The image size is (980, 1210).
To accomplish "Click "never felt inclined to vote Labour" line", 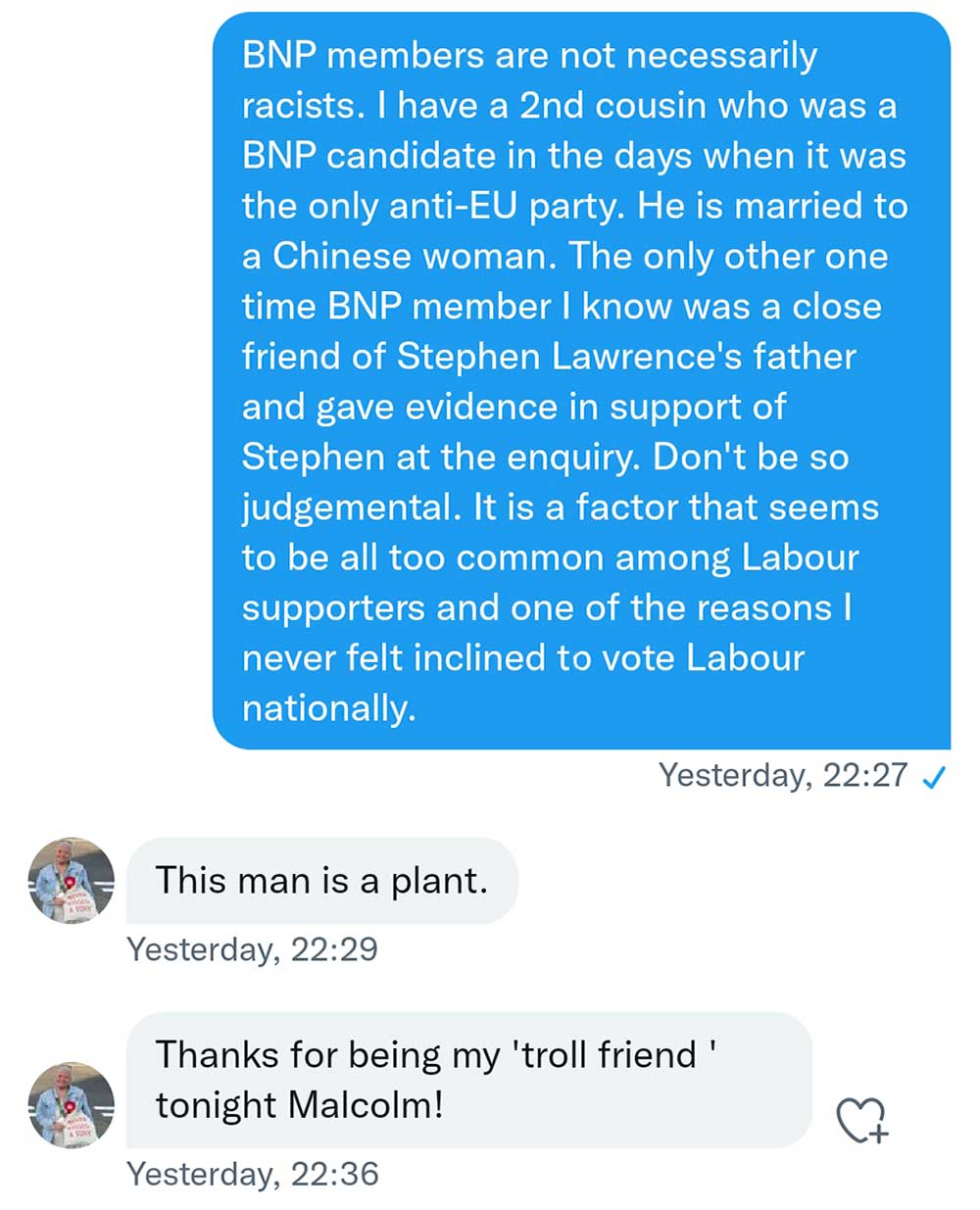I will point(522,657).
